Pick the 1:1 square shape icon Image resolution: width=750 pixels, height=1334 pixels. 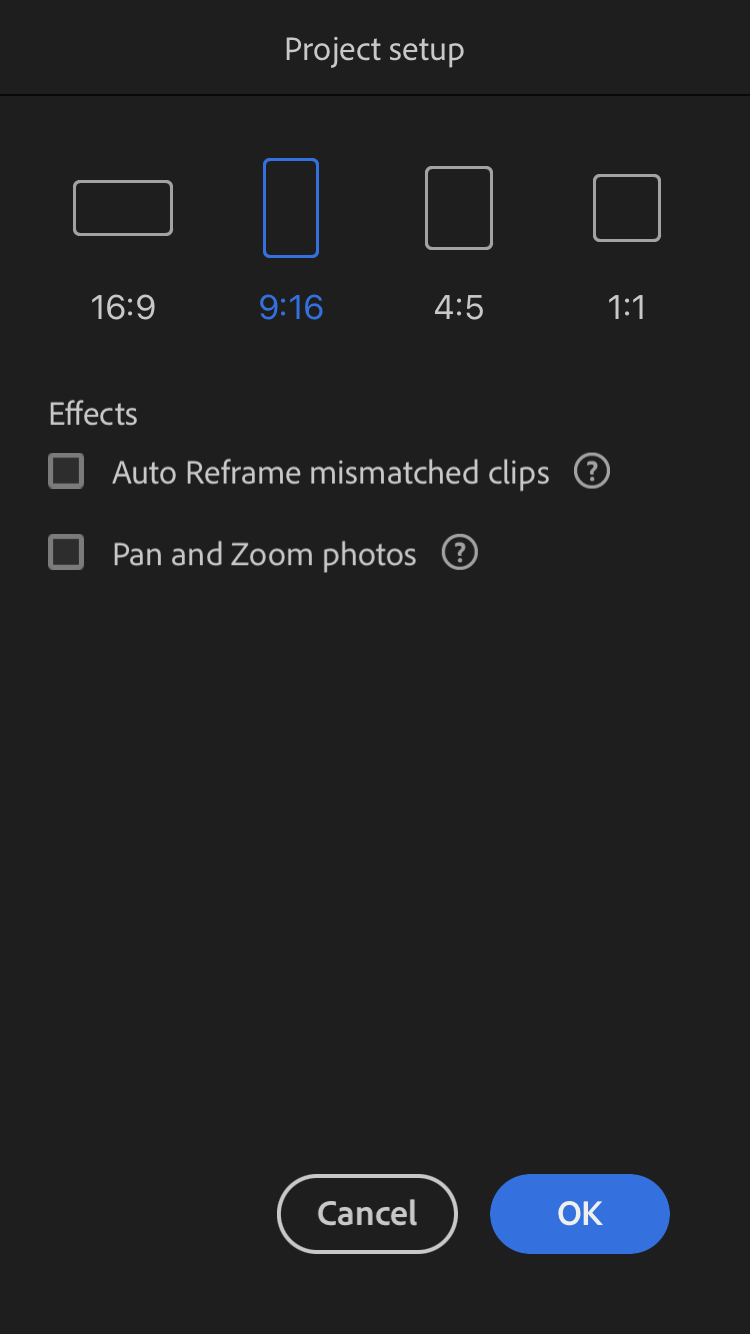point(627,208)
